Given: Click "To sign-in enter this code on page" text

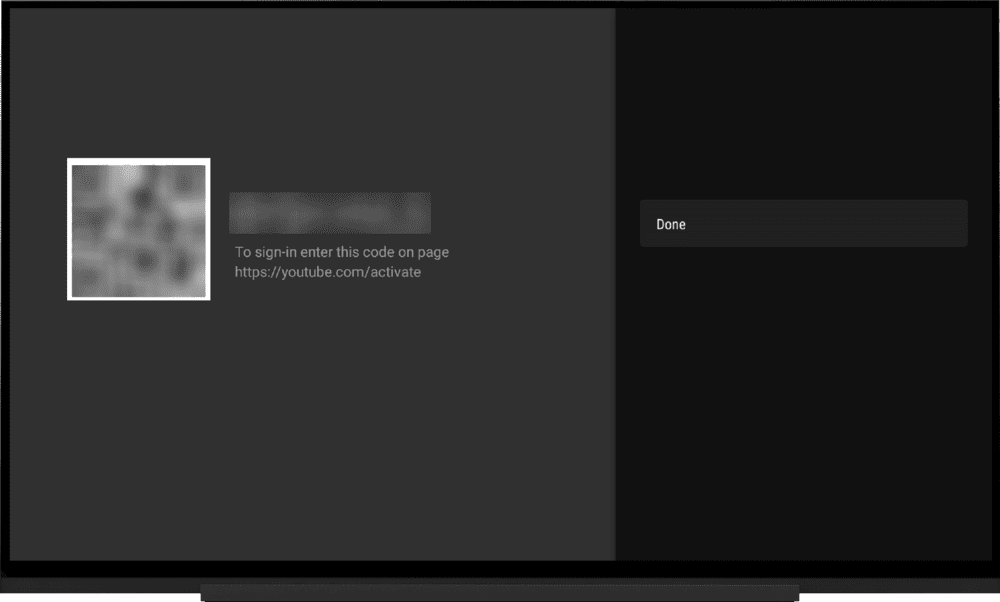Looking at the screenshot, I should tap(342, 253).
